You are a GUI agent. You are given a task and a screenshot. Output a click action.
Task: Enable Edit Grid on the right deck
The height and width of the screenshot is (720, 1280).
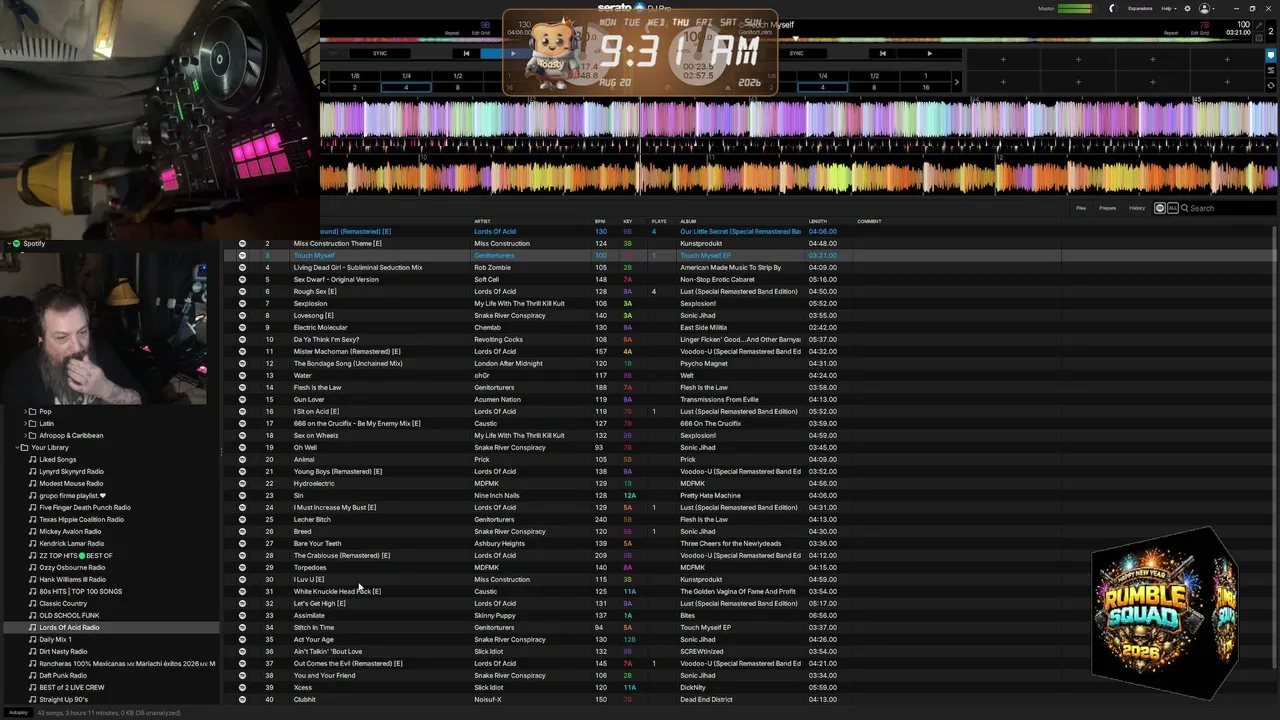coord(1201,33)
